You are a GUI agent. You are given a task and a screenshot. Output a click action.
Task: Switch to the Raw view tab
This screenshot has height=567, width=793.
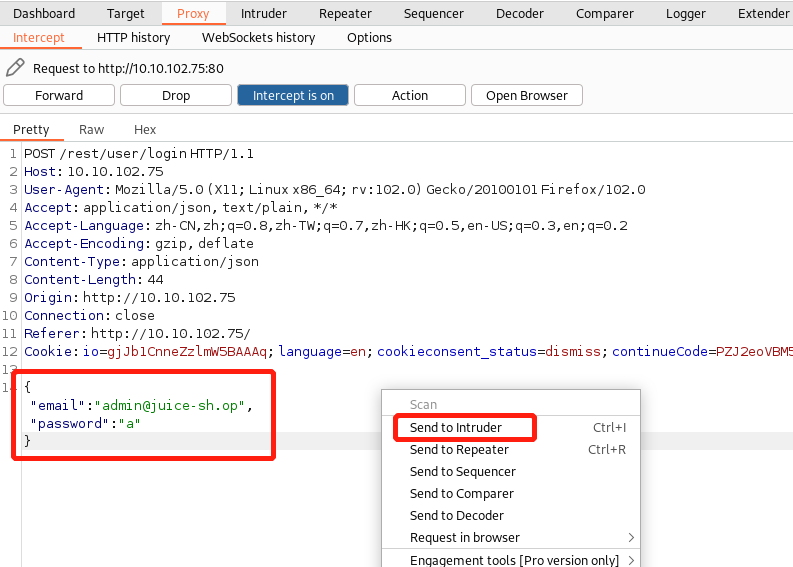tap(91, 129)
